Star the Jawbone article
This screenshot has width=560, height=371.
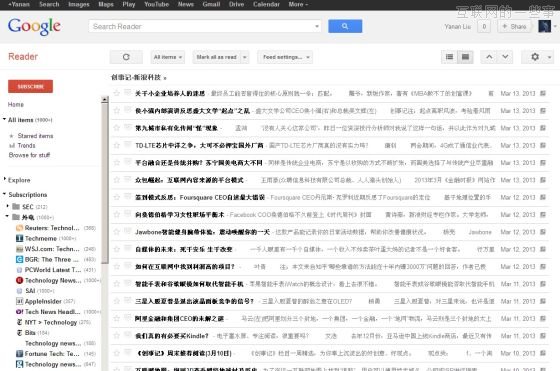116,232
